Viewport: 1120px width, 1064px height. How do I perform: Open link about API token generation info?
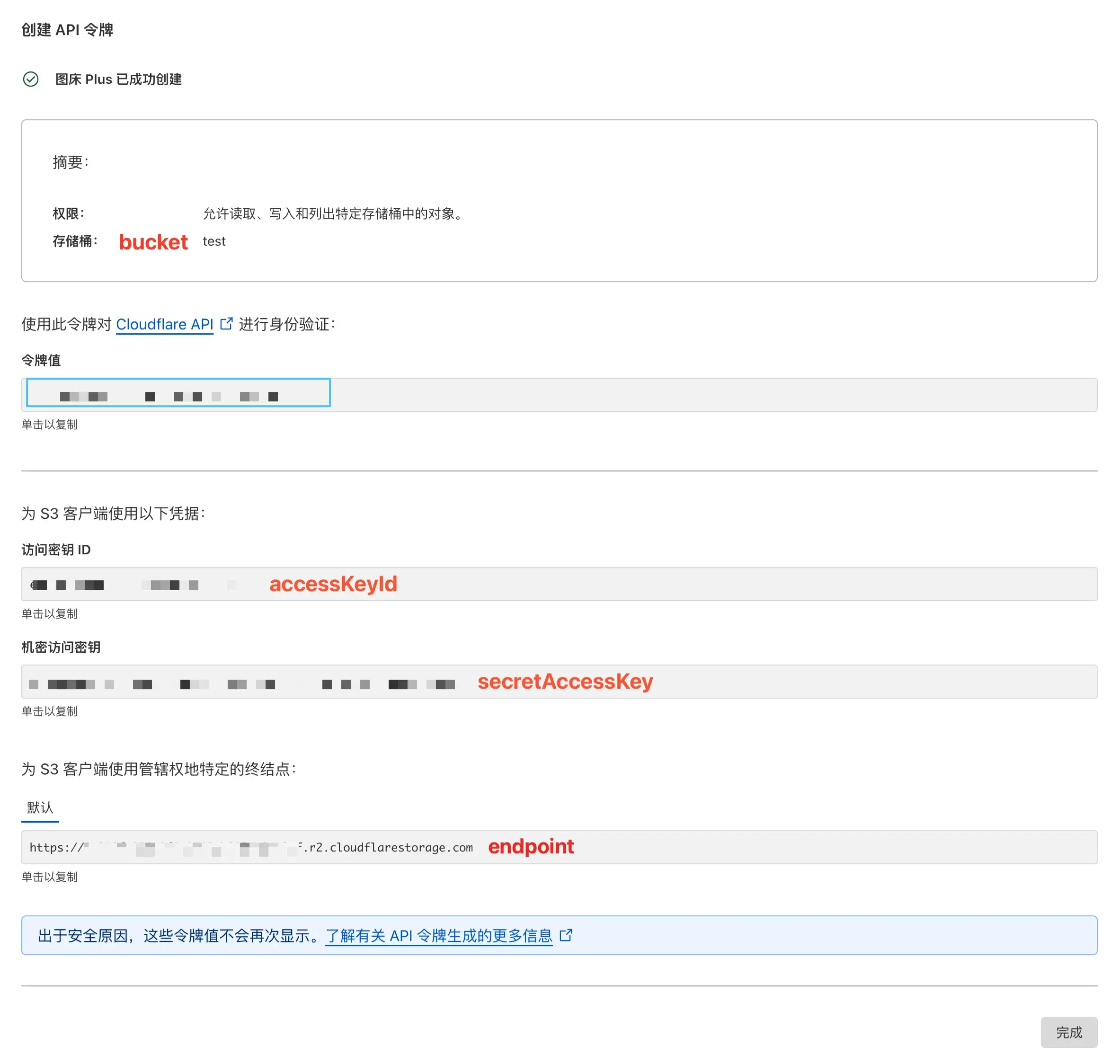tap(439, 936)
